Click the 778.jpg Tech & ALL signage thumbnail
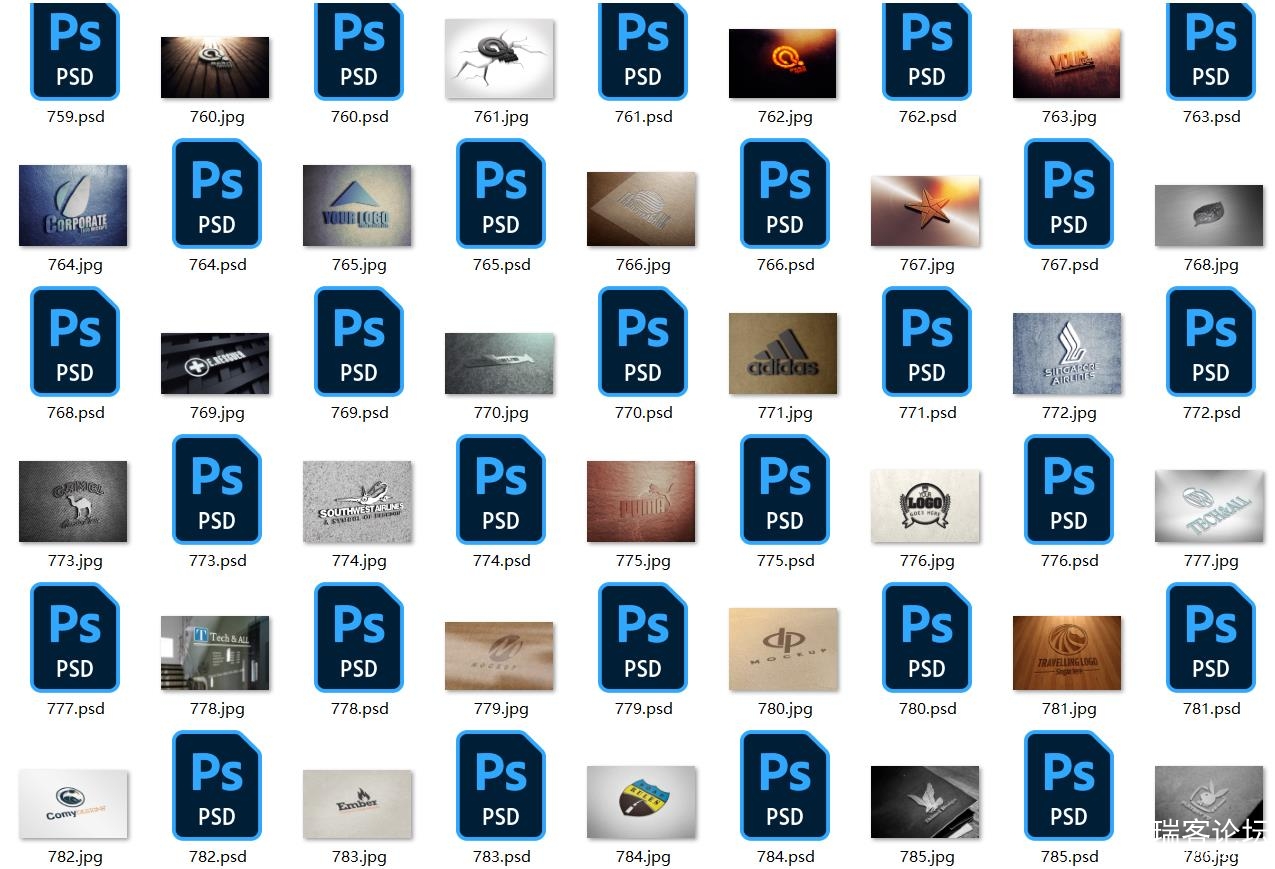 click(215, 653)
